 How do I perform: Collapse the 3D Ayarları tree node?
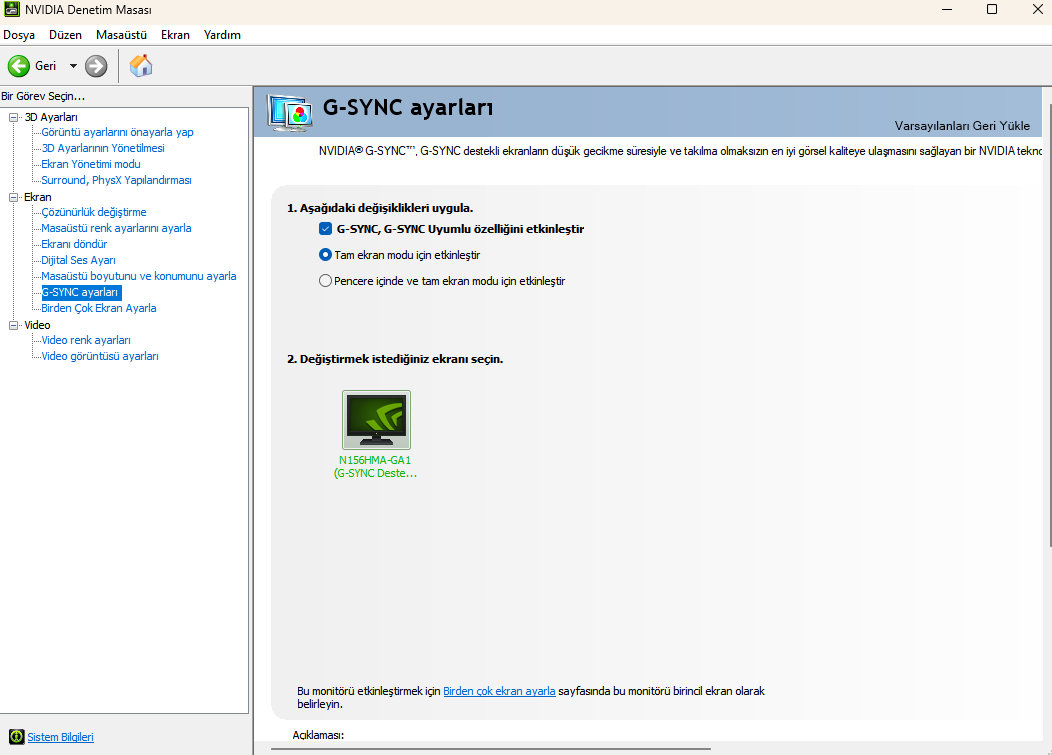point(13,117)
